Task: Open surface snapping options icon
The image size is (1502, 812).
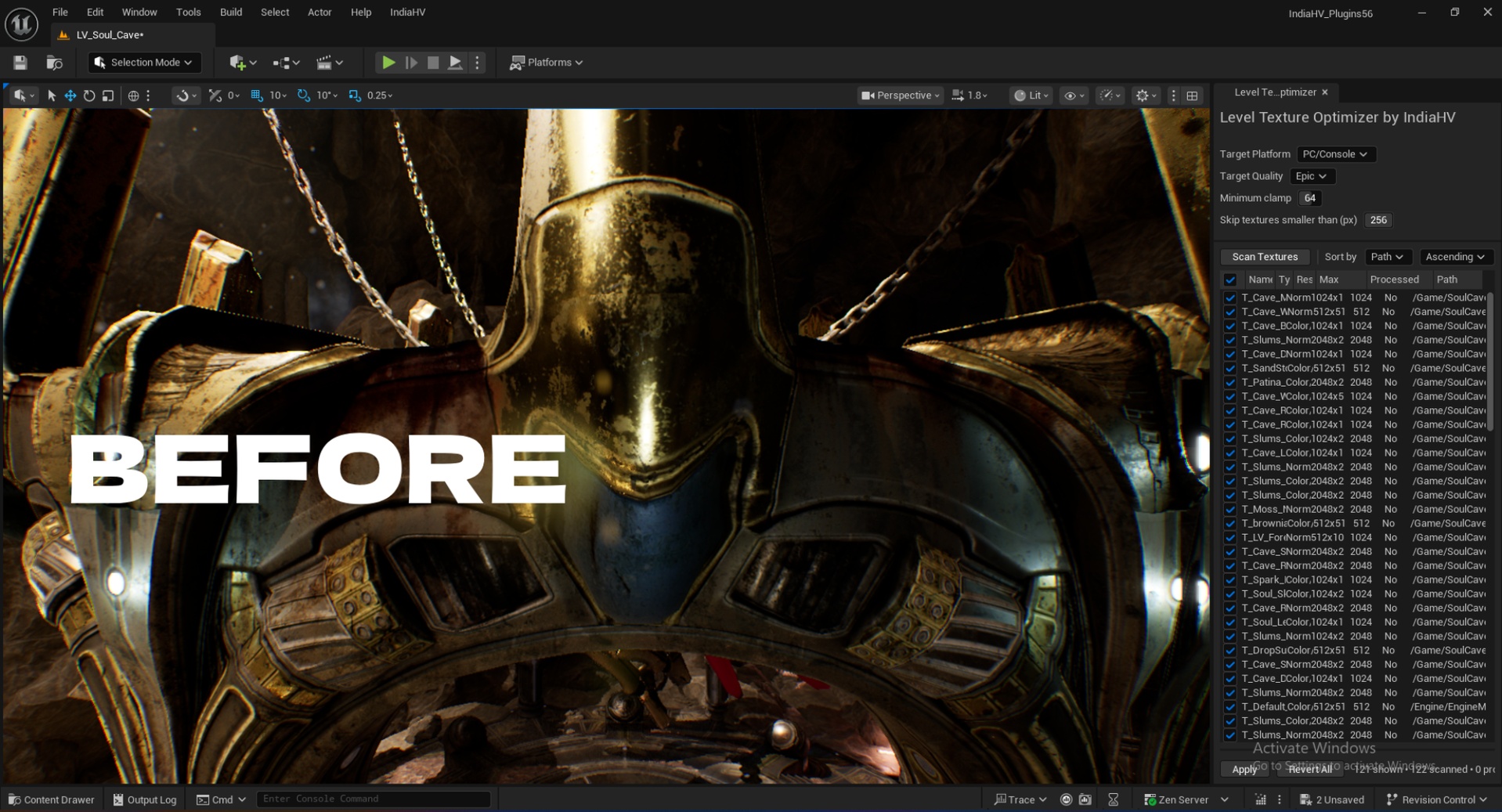Action: [x=186, y=96]
